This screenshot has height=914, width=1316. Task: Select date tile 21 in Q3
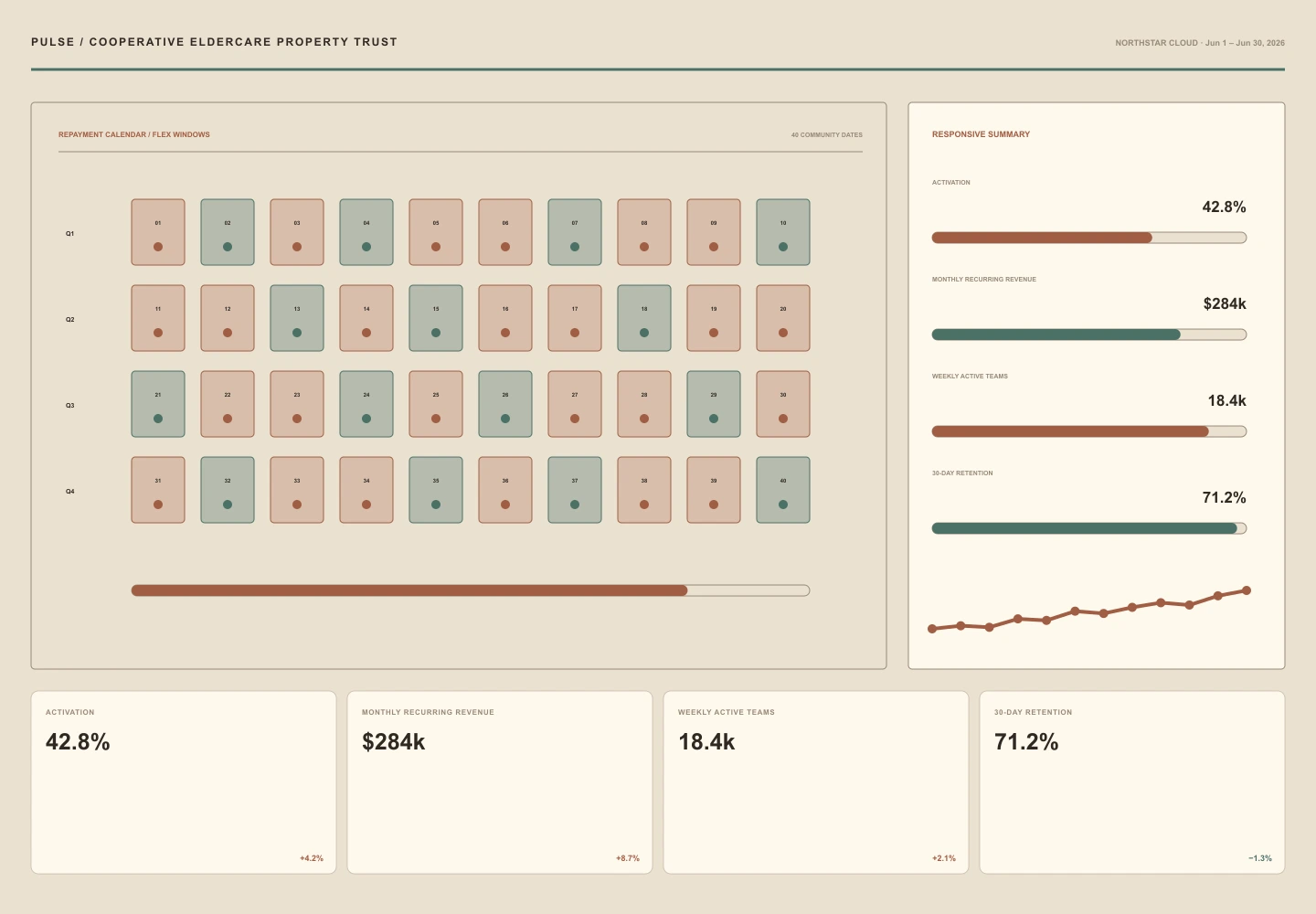click(x=158, y=404)
